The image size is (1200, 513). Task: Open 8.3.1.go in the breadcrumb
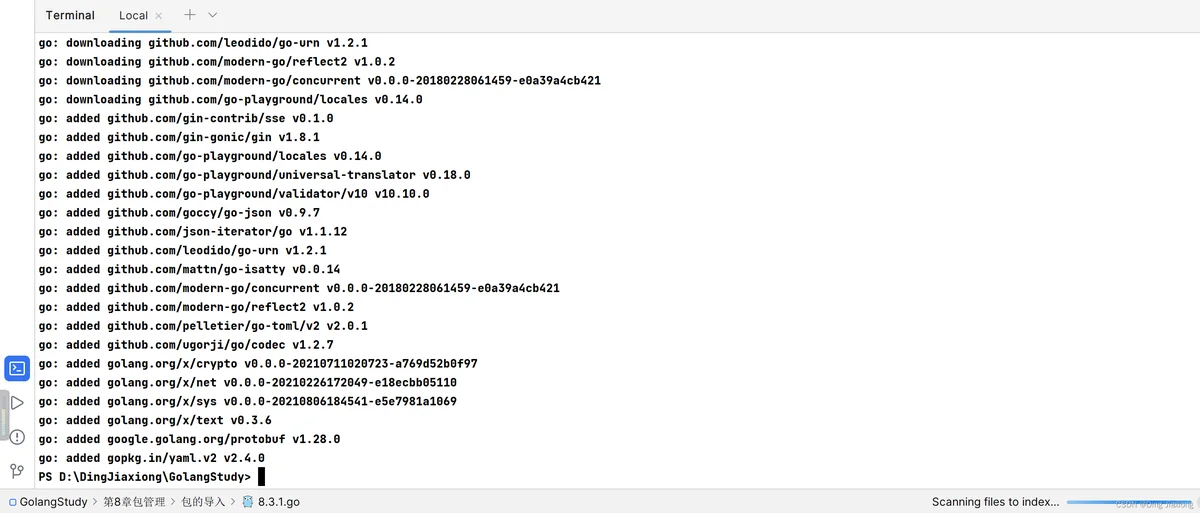[278, 502]
